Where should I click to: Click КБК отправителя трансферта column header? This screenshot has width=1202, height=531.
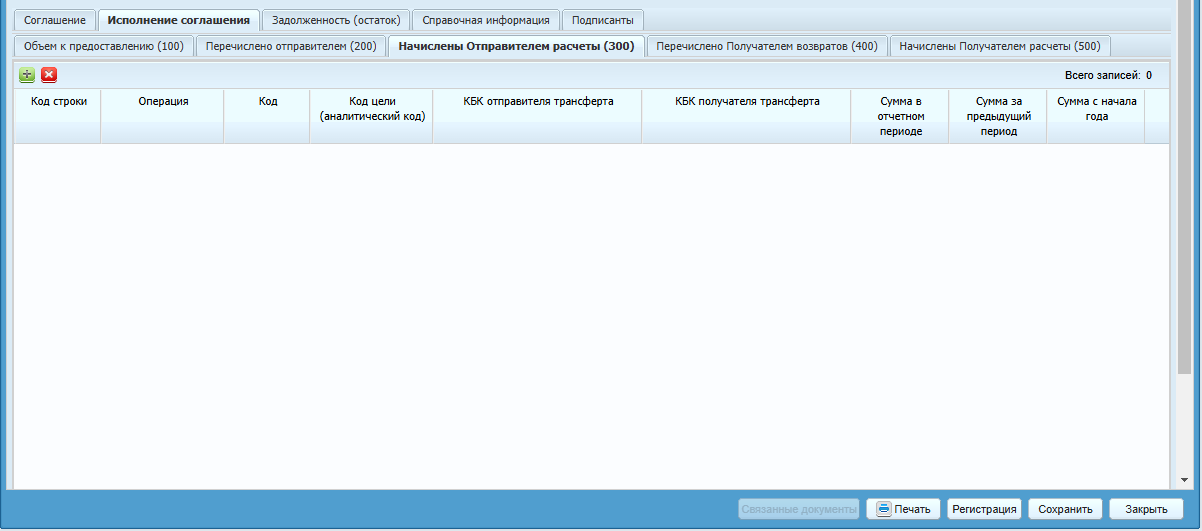[538, 102]
